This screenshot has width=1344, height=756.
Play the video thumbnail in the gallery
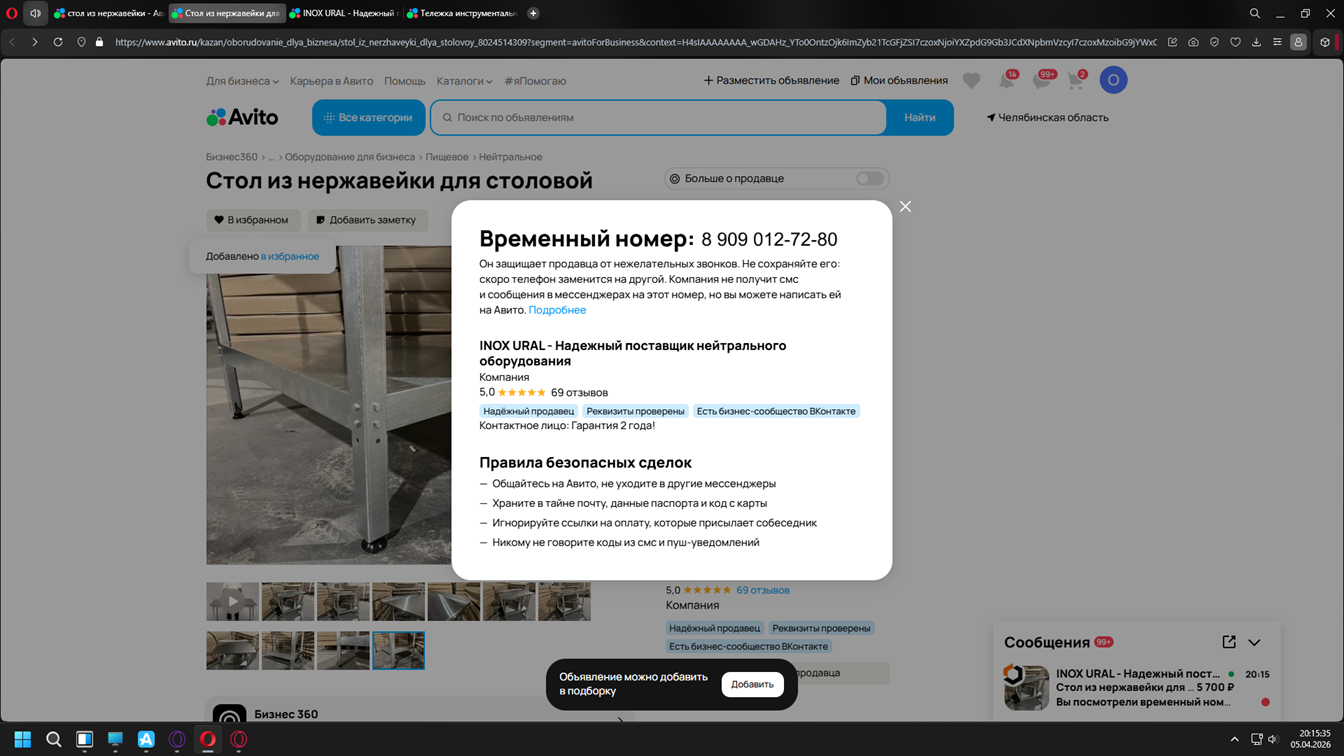tap(232, 602)
